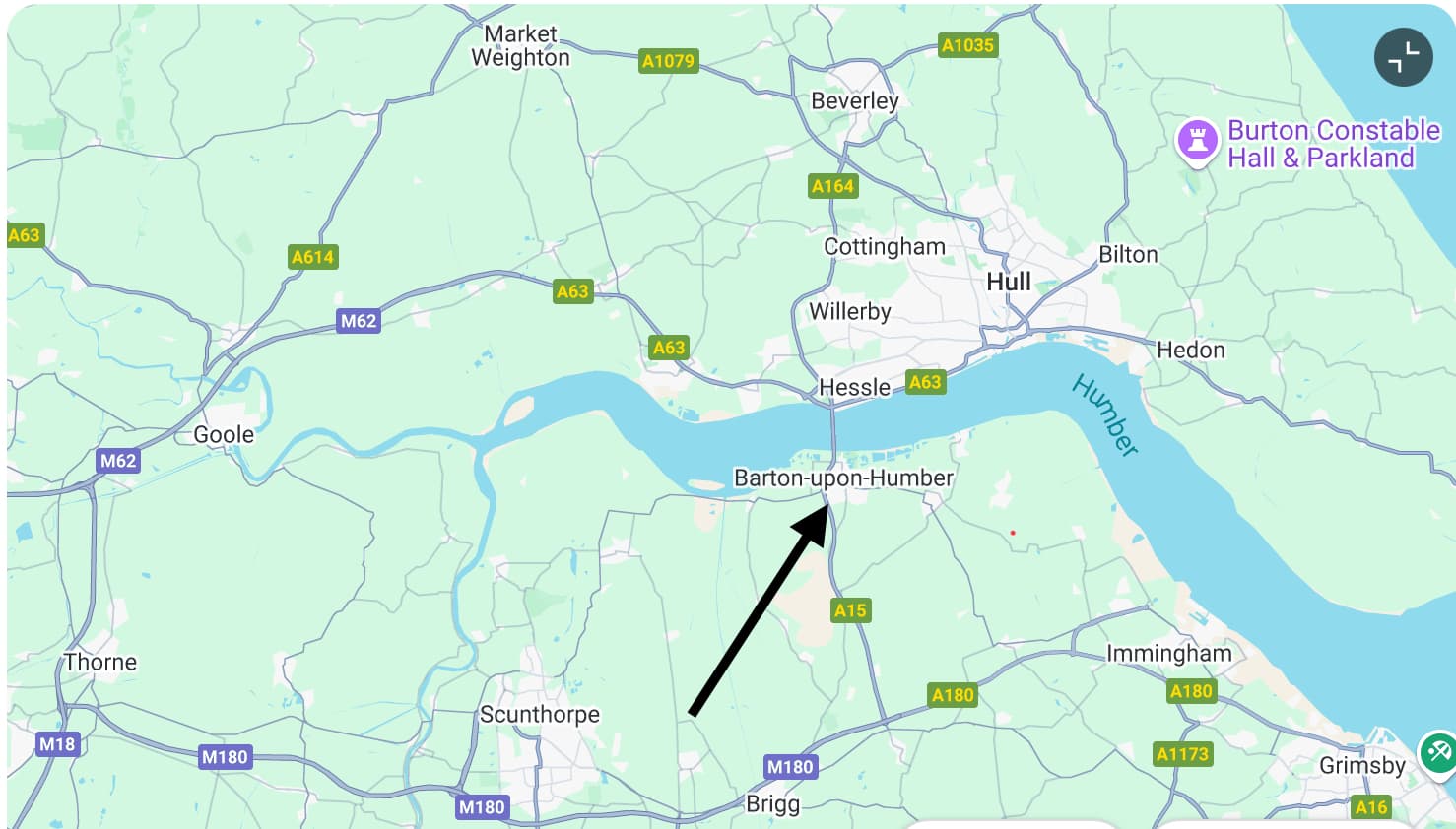Viewport: 1456px width, 829px height.
Task: Click the A1079 road shield
Action: click(x=668, y=61)
